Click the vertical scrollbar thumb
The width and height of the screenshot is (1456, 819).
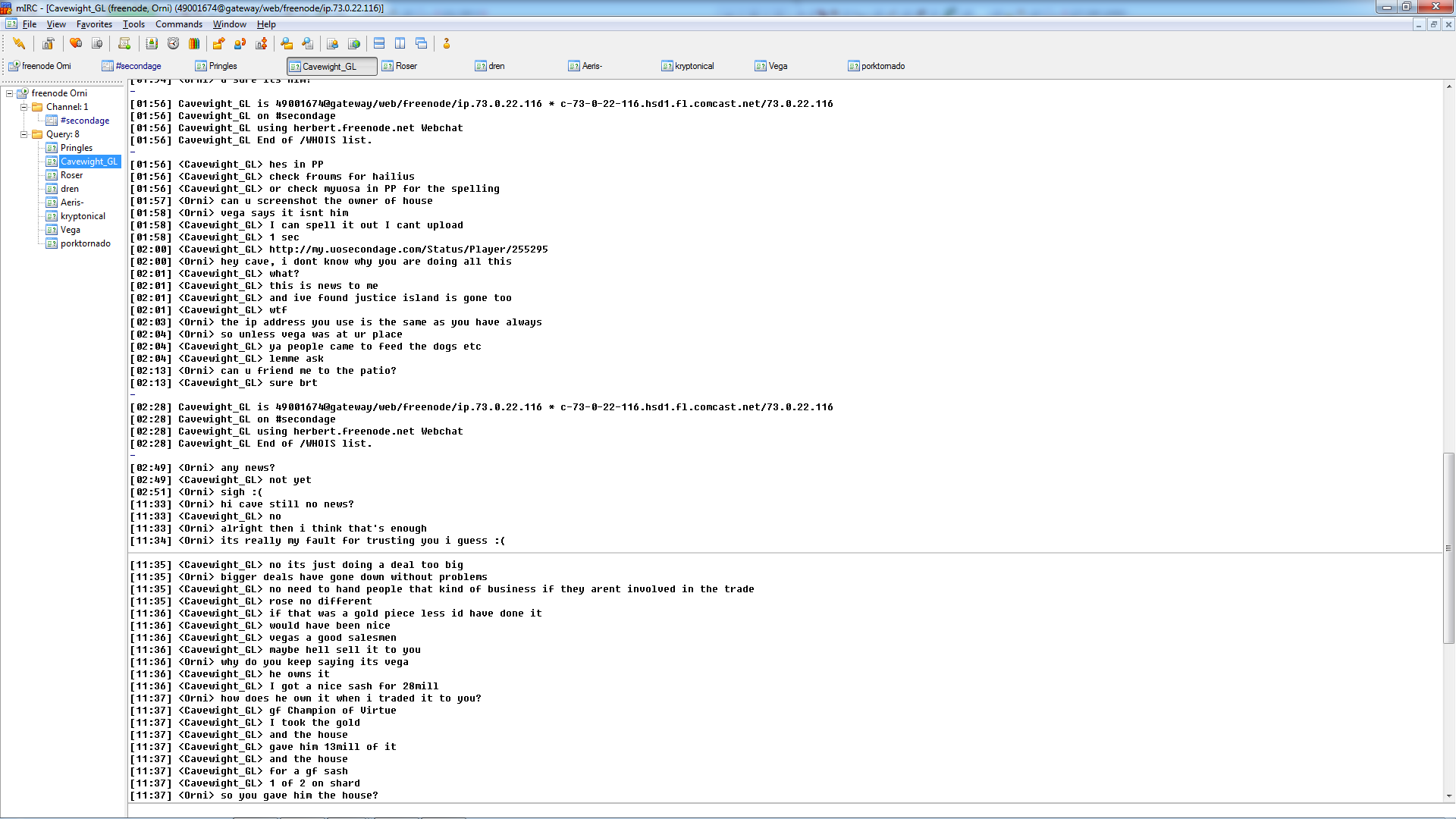pos(1448,548)
